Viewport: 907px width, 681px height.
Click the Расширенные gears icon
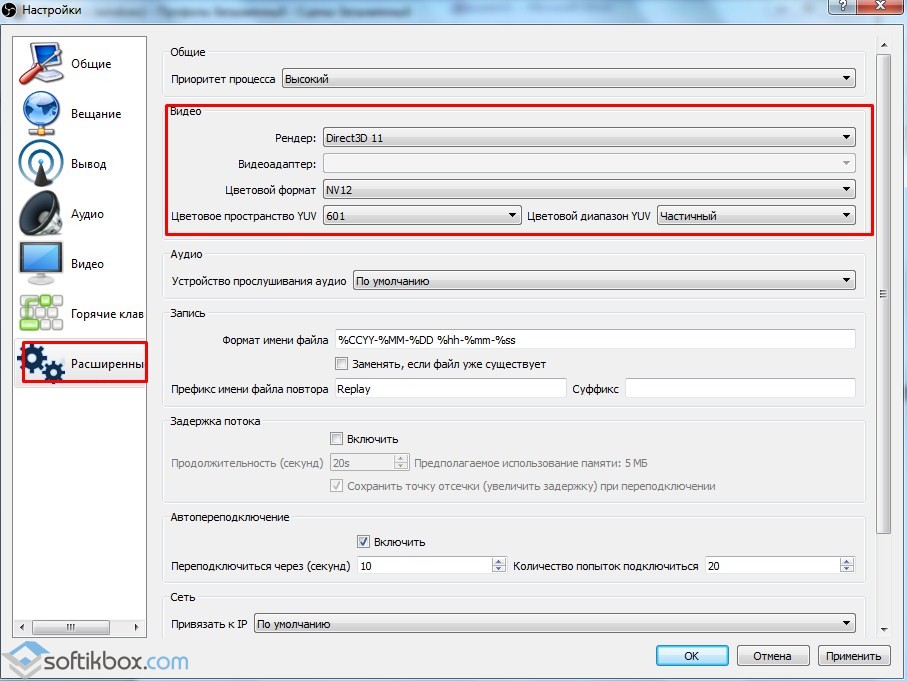pyautogui.click(x=41, y=363)
